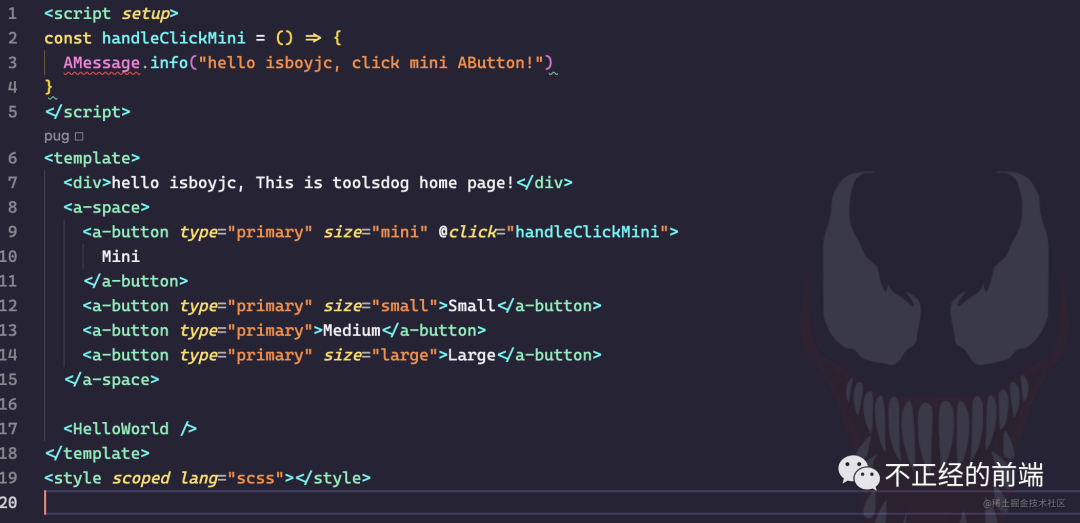The height and width of the screenshot is (523, 1080).
Task: Click the closing </script> tag
Action: click(87, 112)
